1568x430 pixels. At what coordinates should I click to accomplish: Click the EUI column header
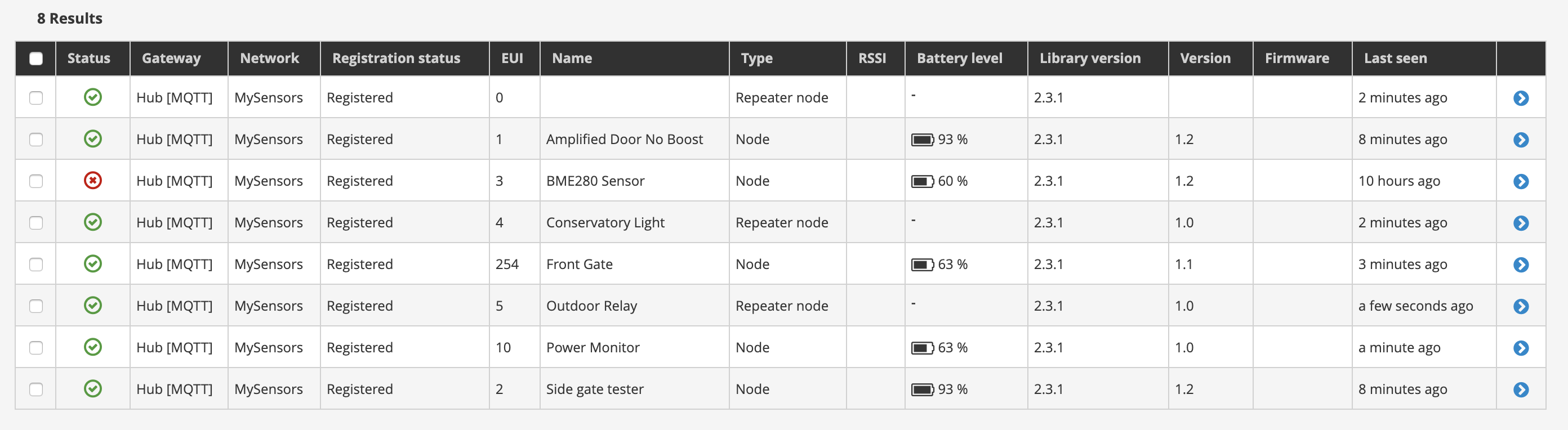click(x=512, y=59)
